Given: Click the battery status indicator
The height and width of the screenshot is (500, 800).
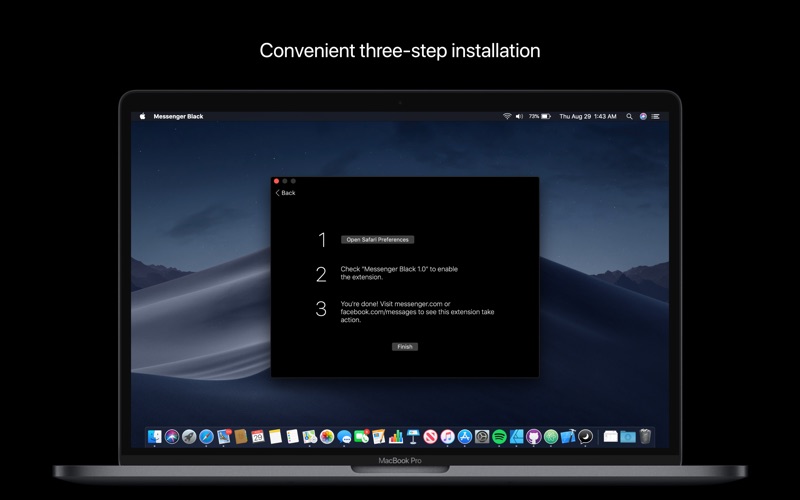Looking at the screenshot, I should (540, 116).
